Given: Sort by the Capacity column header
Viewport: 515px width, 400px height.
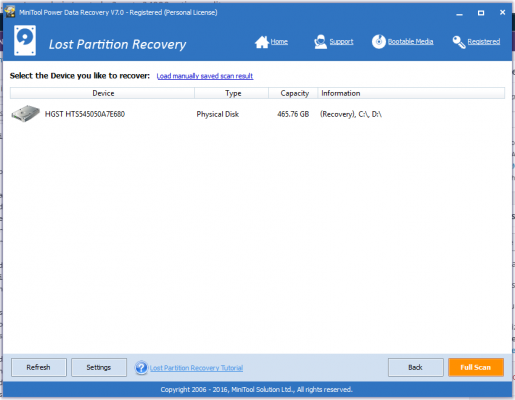Looking at the screenshot, I should (x=293, y=93).
